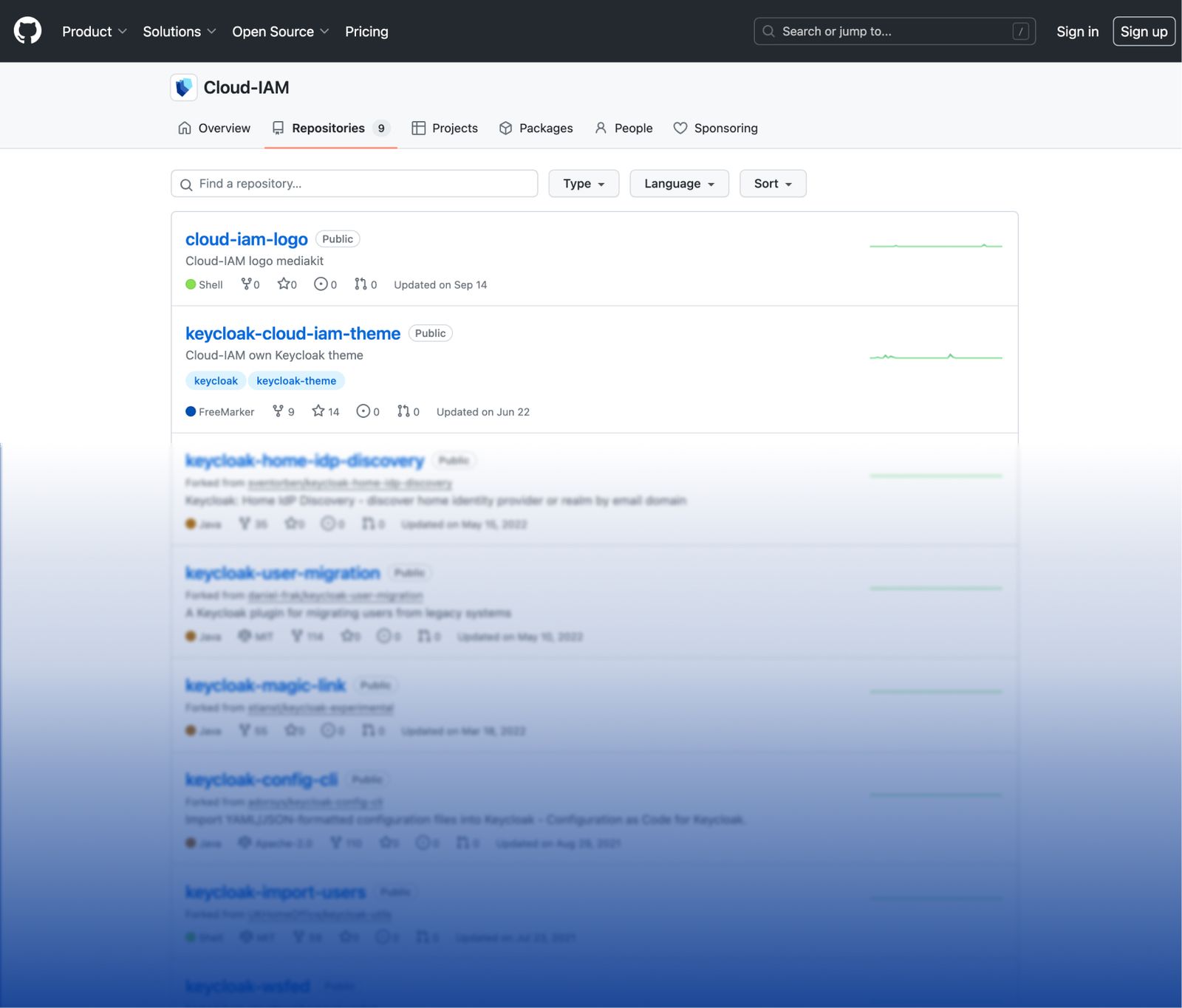Select the FreeMarker language indicator dot
Screen dimensions: 1182x1008
[190, 411]
